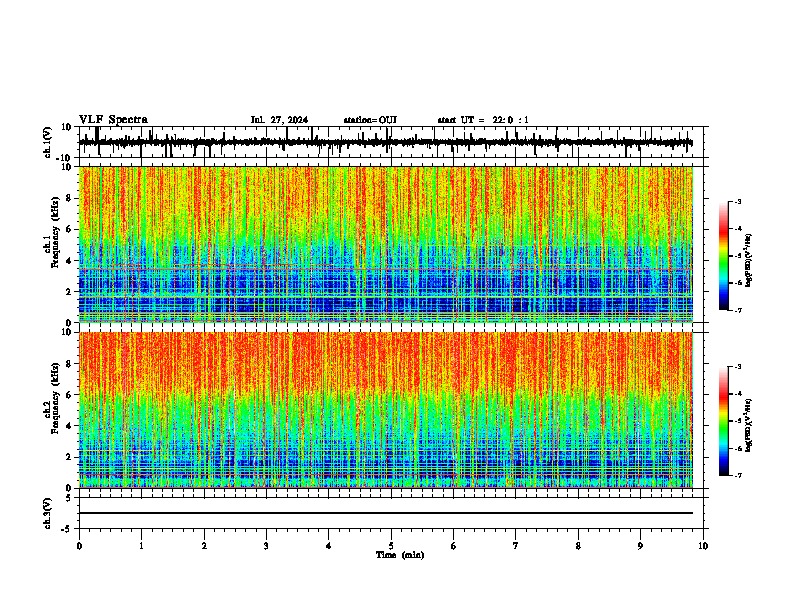
Task: Click the "-3" label on ch.2 colorbar
Action: point(738,367)
